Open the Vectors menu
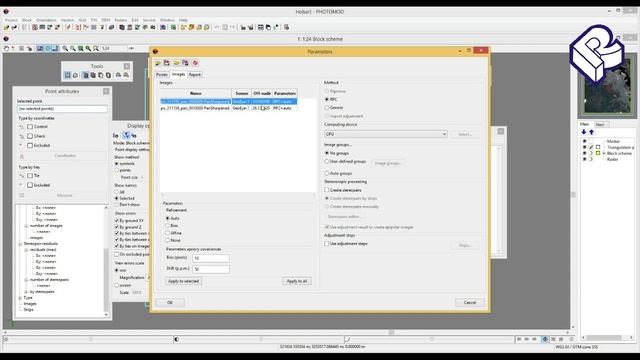640x360 pixels. tap(68, 20)
